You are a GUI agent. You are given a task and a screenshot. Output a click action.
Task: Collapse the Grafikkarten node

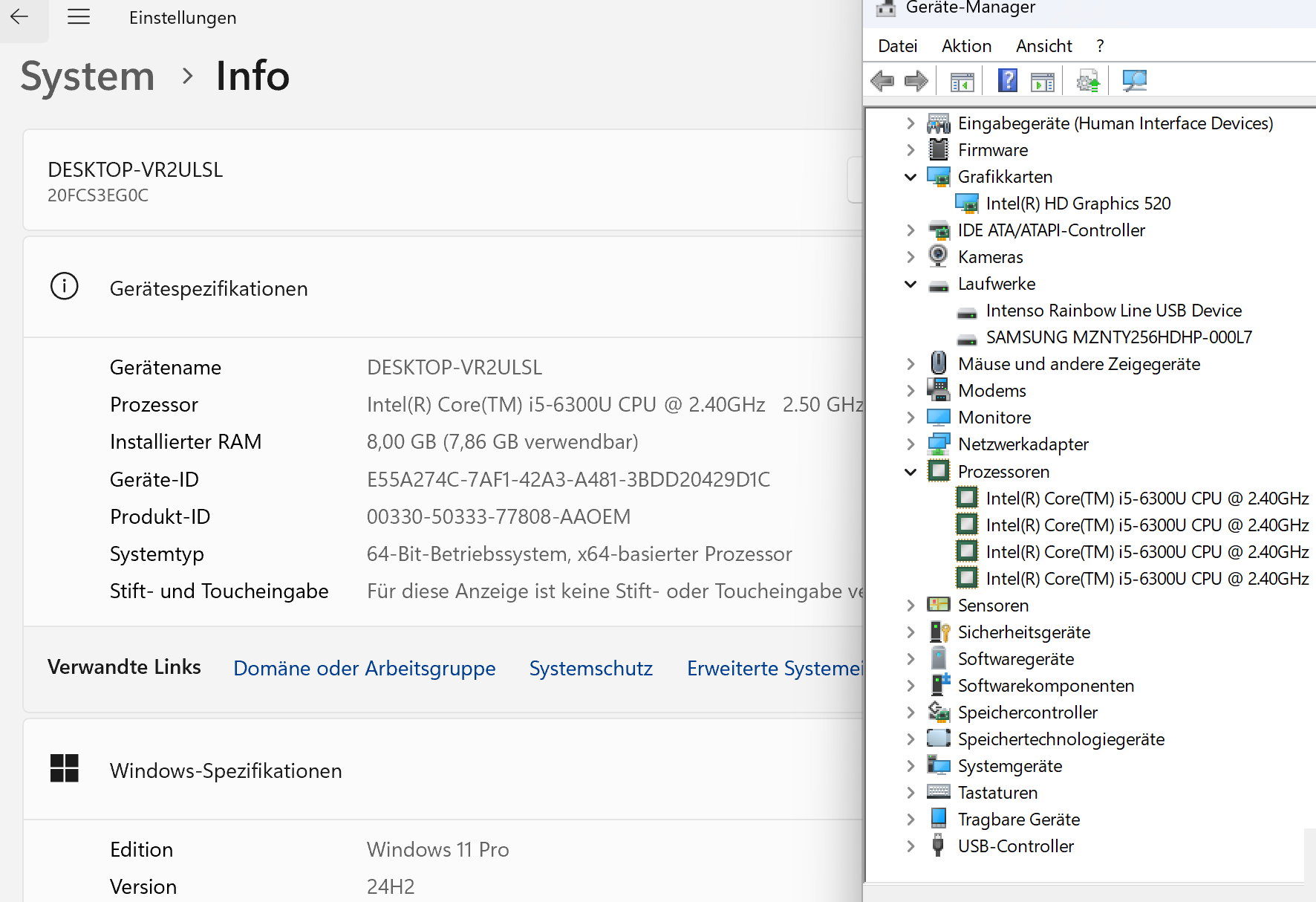[911, 177]
